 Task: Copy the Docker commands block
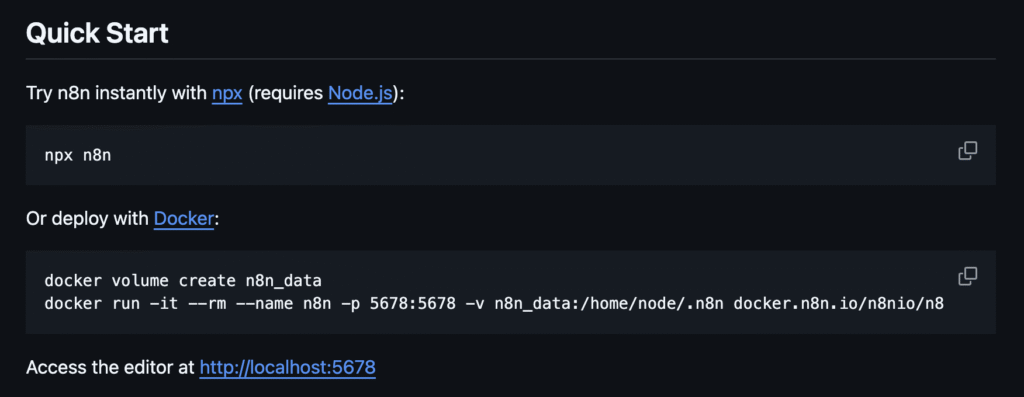click(967, 276)
